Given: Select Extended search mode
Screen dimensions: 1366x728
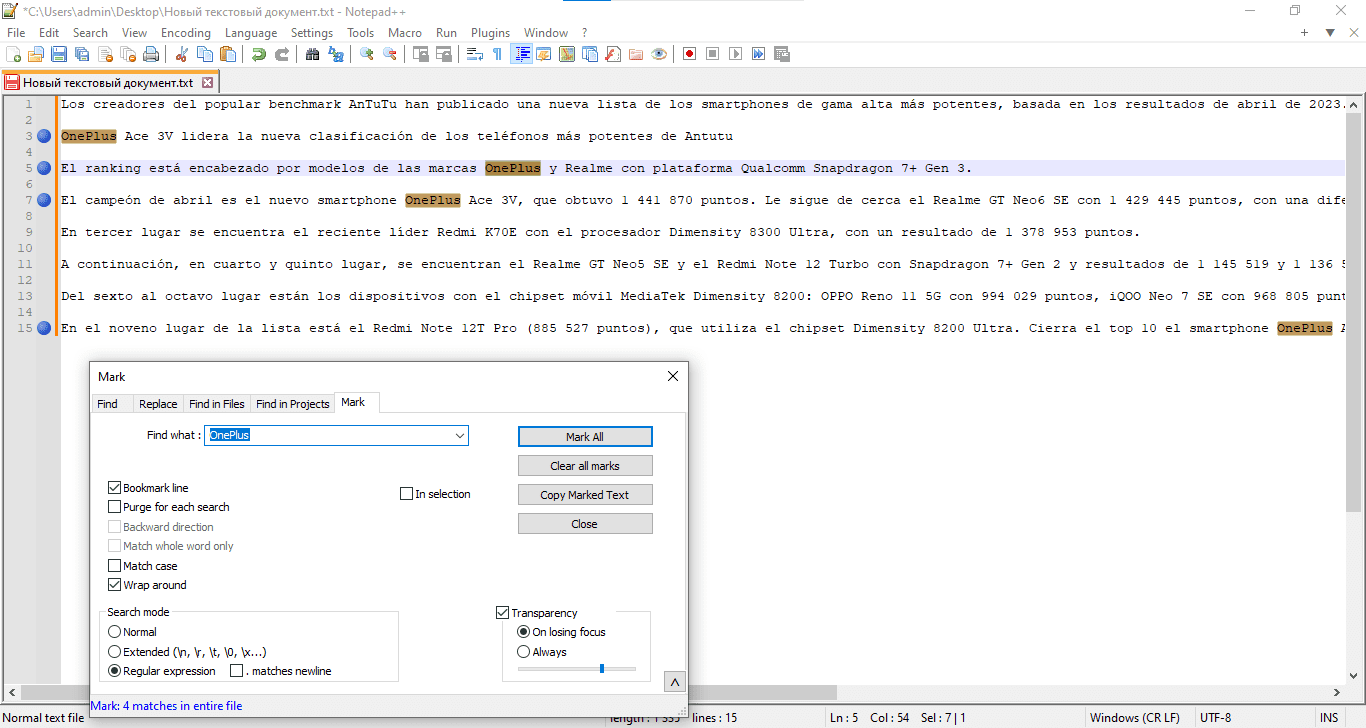Looking at the screenshot, I should 114,652.
